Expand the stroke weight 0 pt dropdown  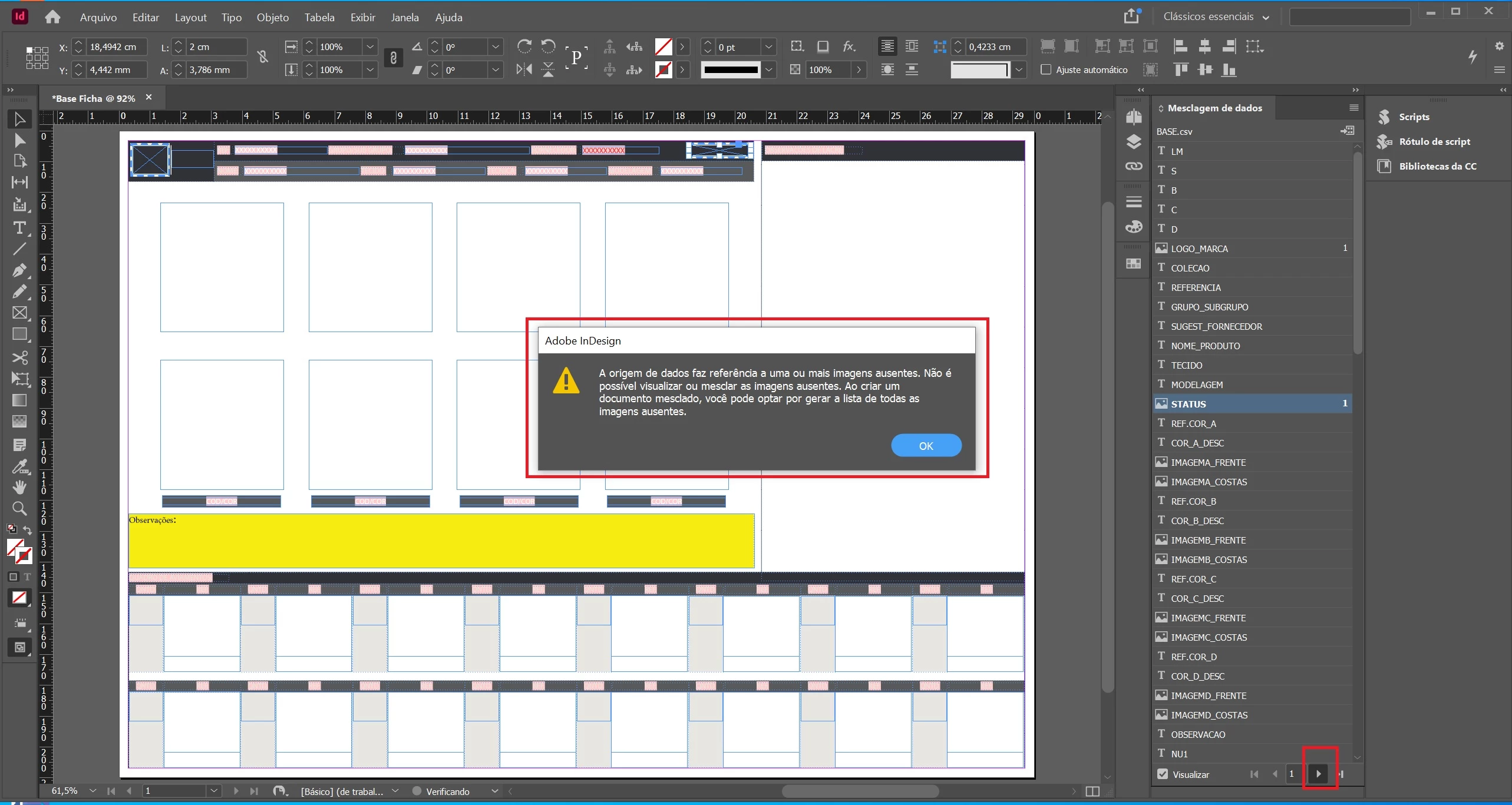(x=768, y=47)
